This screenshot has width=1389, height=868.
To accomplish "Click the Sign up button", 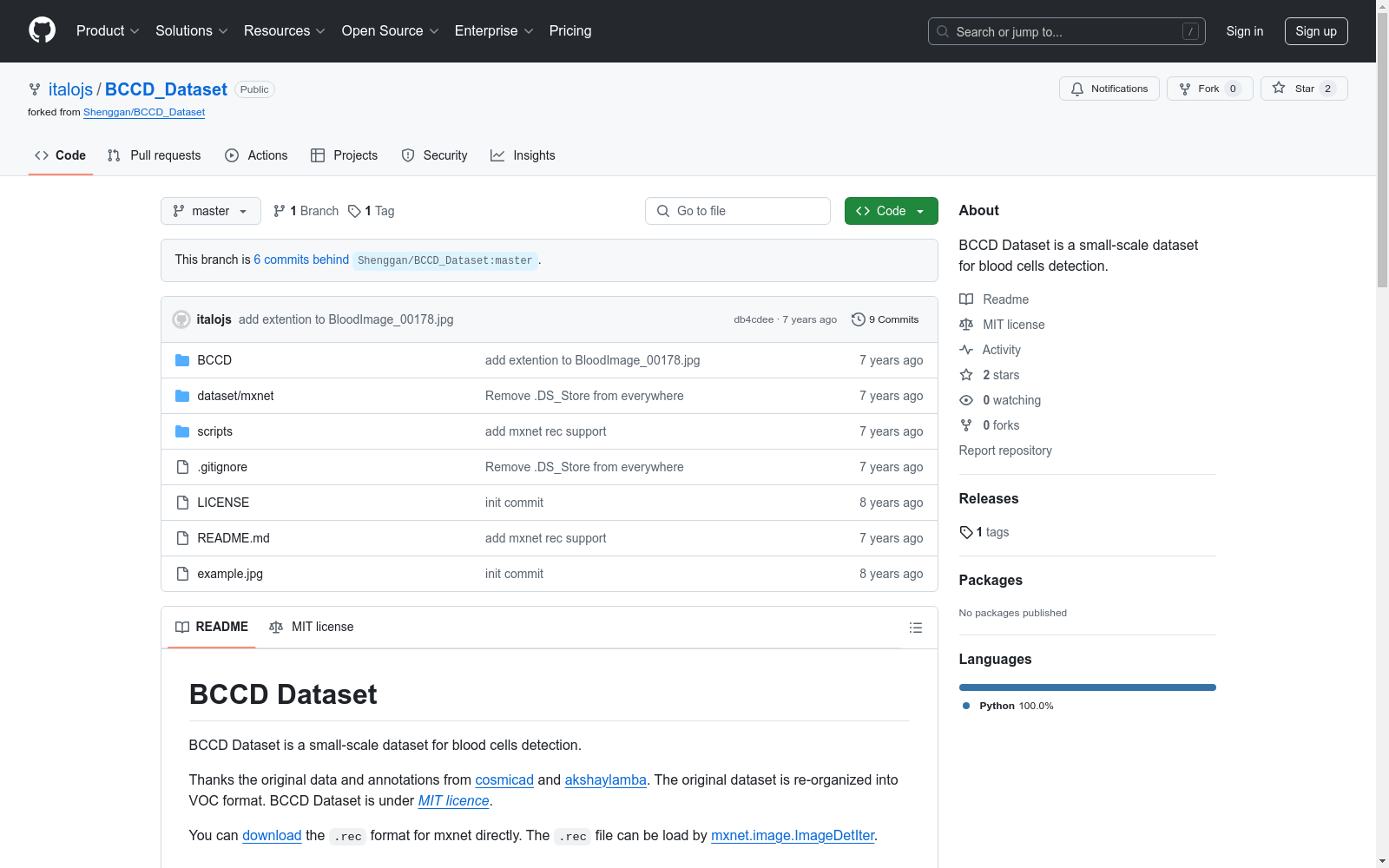I will coord(1315,31).
